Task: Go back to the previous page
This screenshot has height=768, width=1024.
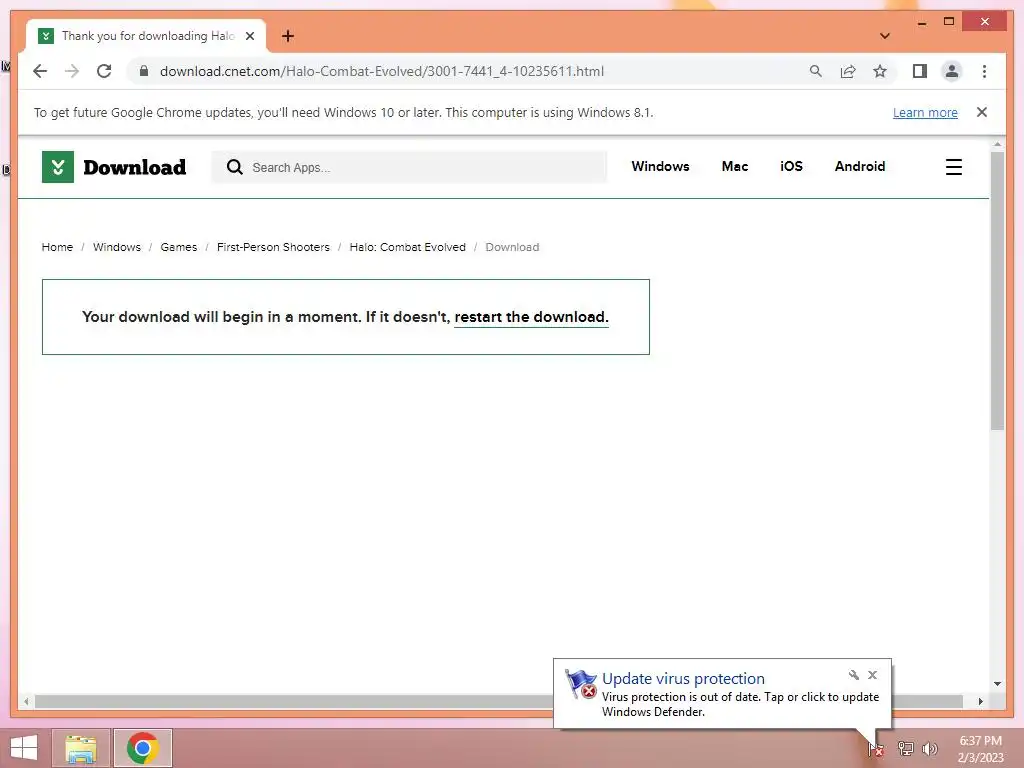Action: tap(40, 71)
